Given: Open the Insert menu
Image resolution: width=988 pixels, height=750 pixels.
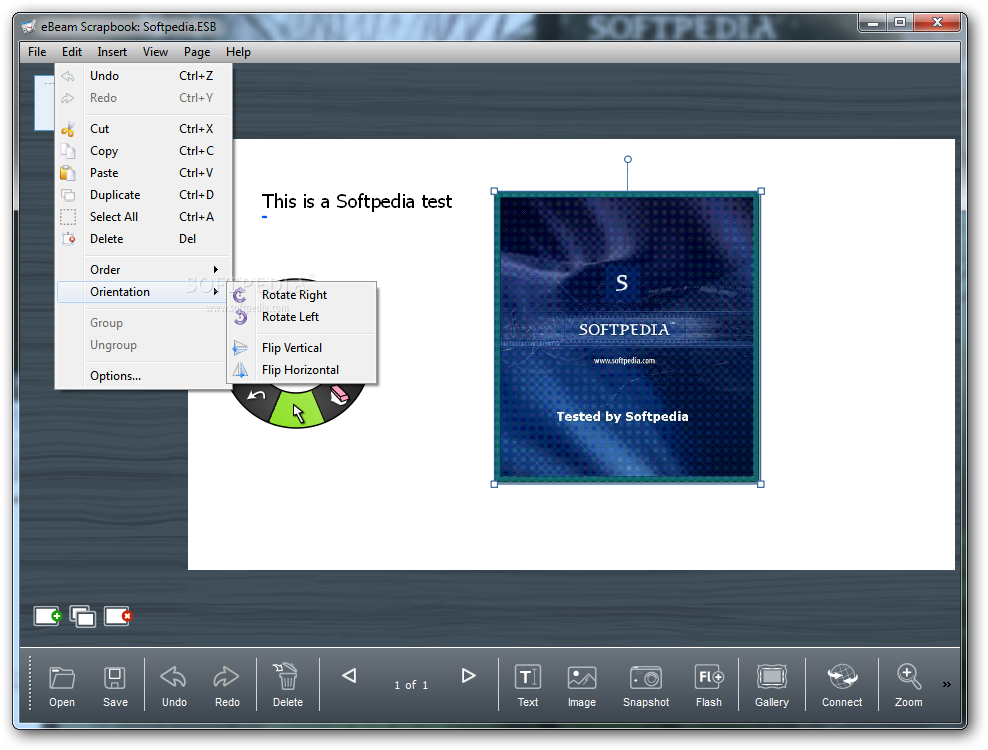Looking at the screenshot, I should [x=112, y=52].
